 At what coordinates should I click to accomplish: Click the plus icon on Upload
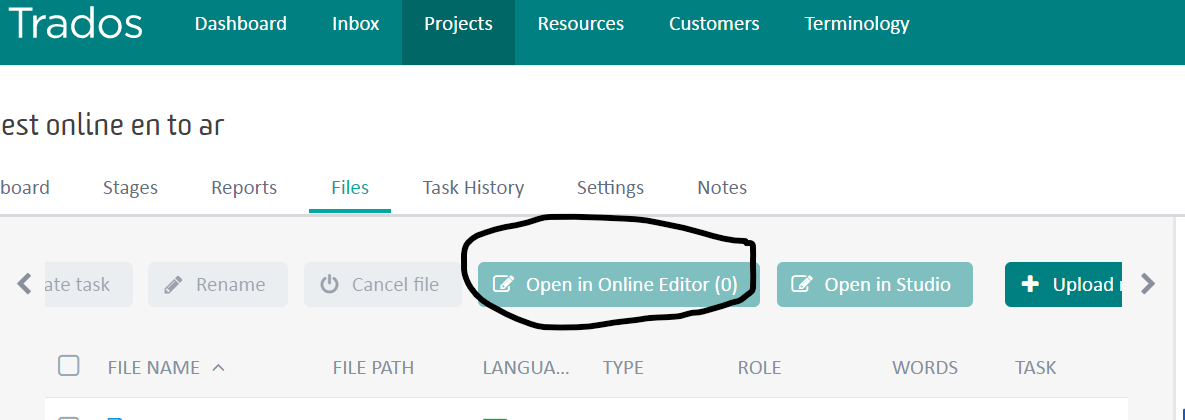click(1029, 284)
